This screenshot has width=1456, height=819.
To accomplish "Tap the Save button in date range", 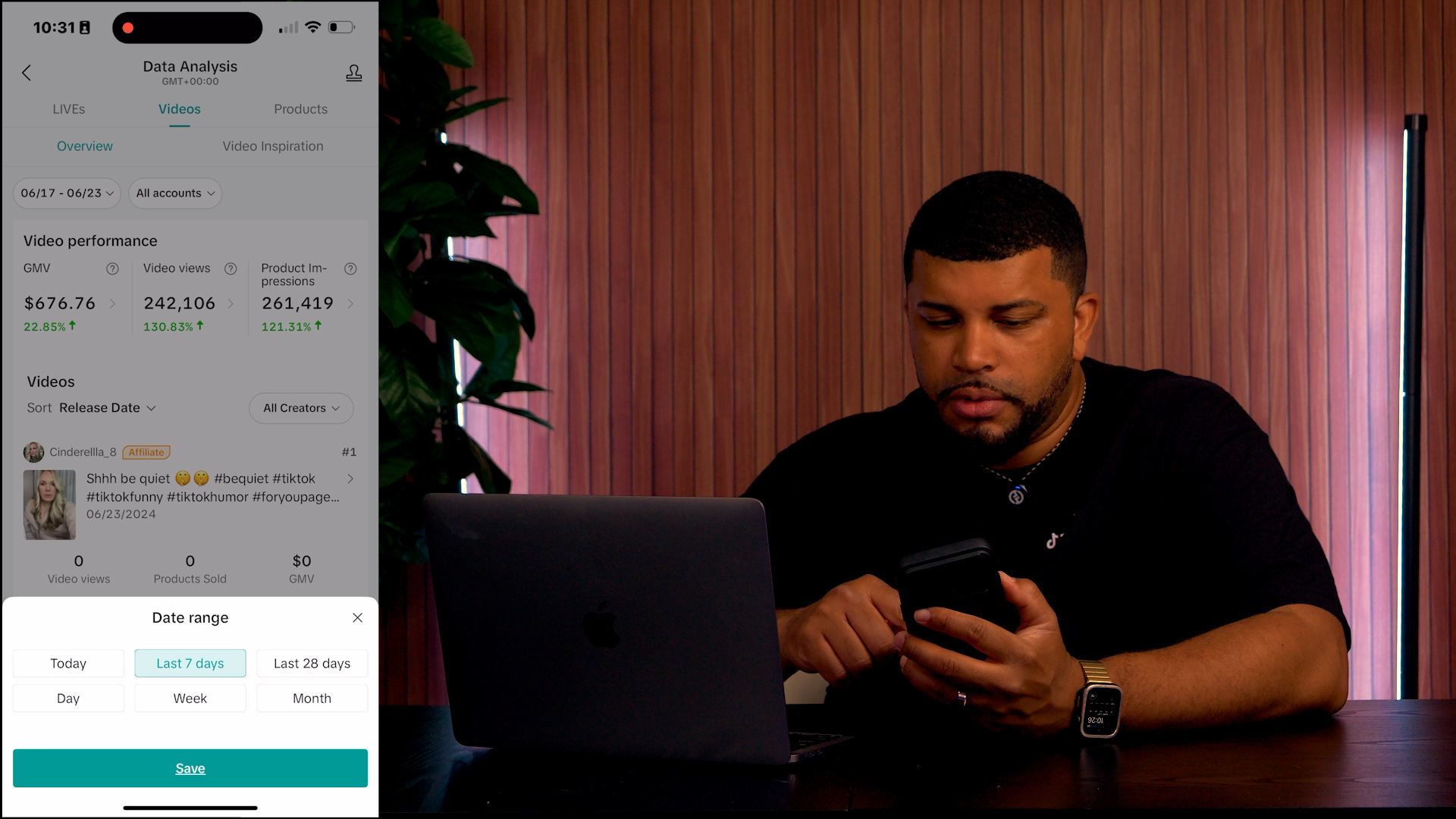I will coord(190,768).
